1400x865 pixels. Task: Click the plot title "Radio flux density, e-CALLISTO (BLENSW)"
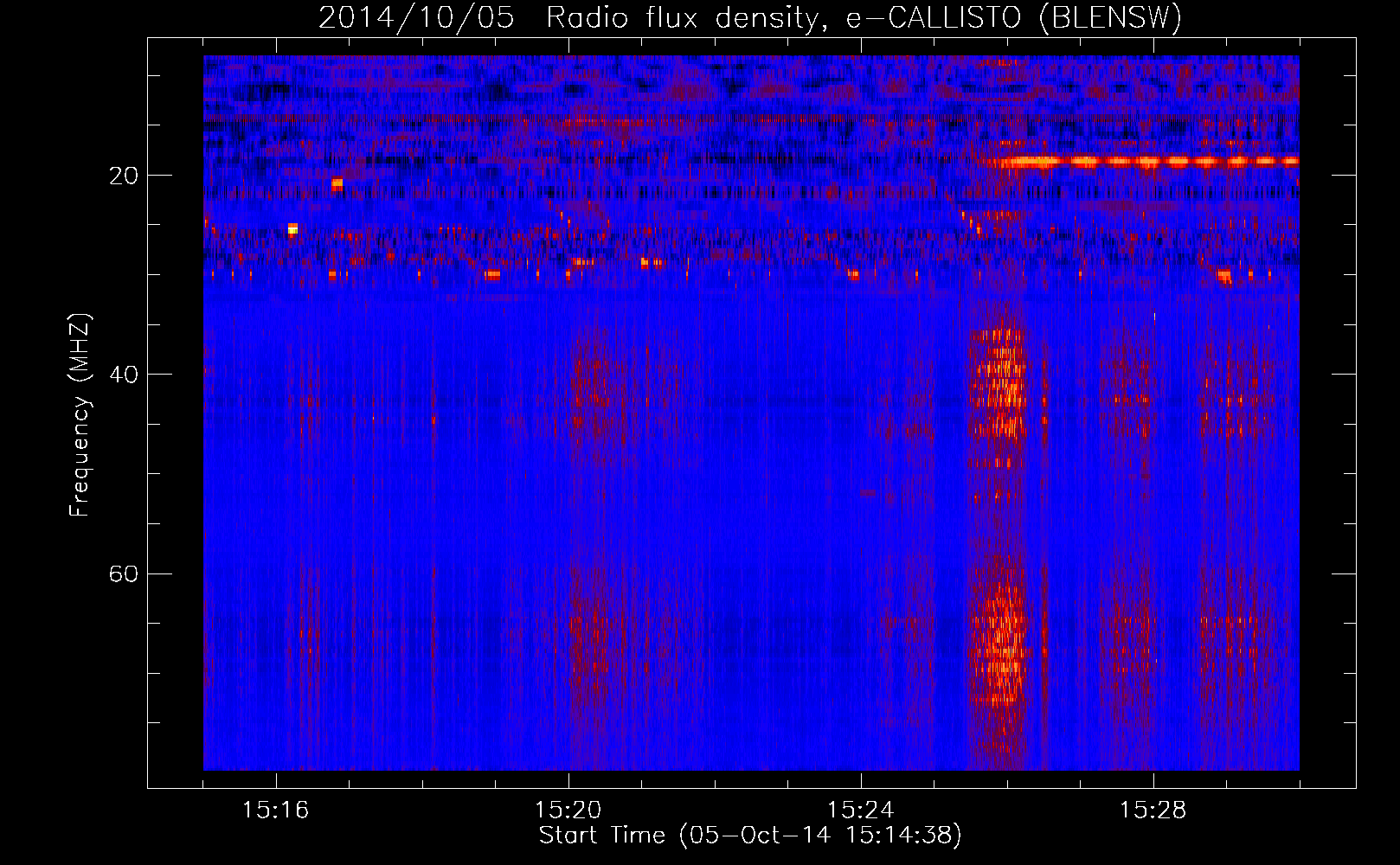tap(864, 18)
